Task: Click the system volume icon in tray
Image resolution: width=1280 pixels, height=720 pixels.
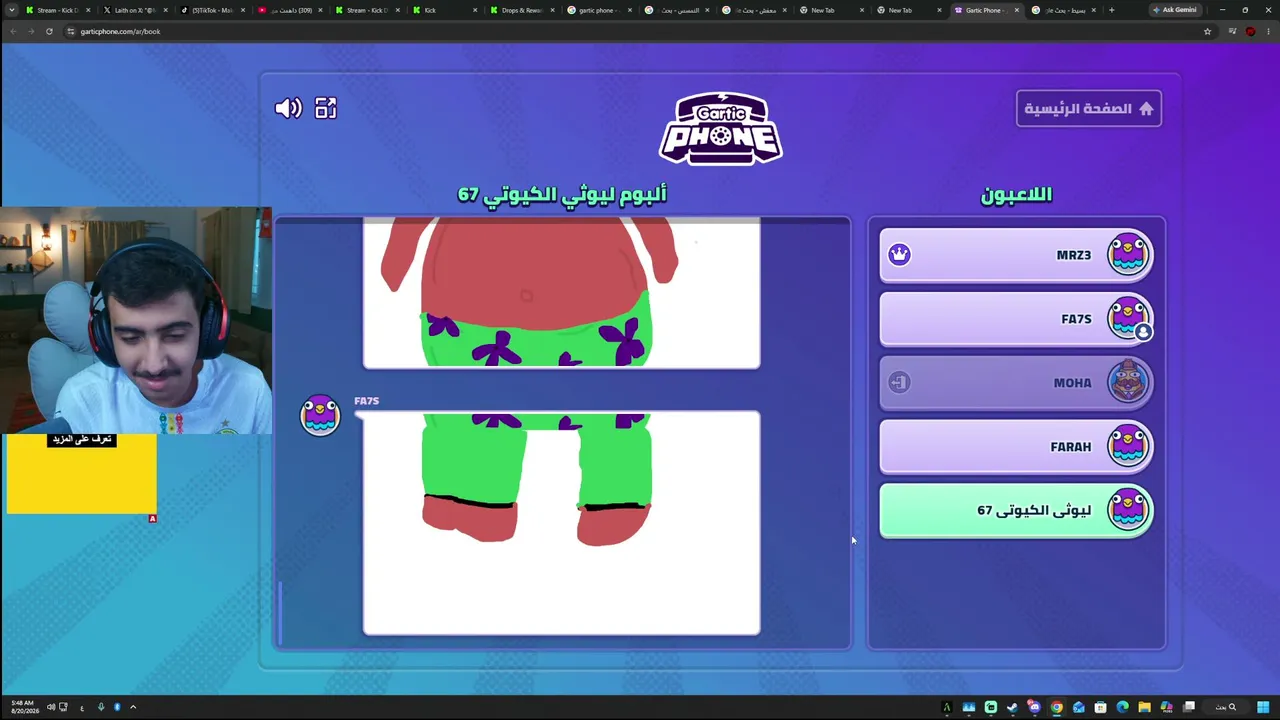Action: tap(49, 707)
